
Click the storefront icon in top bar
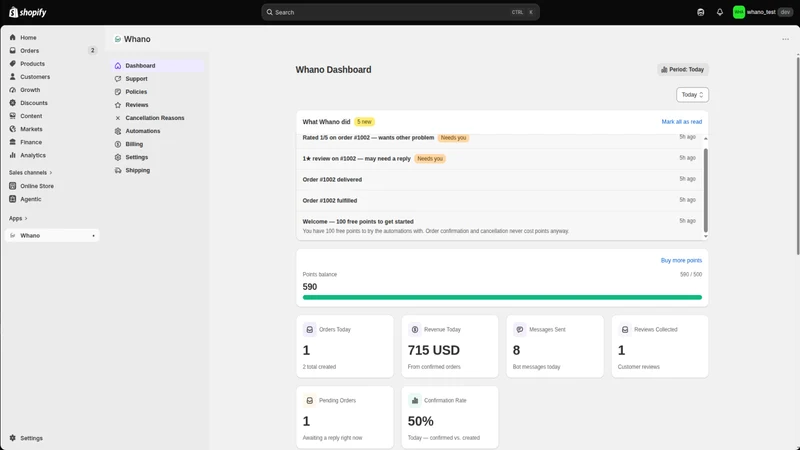pyautogui.click(x=701, y=12)
